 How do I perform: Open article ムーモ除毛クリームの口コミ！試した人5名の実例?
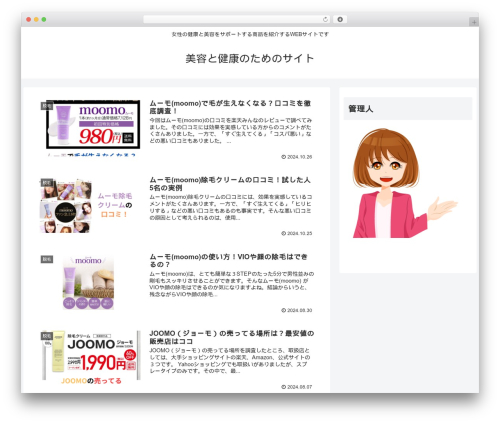pos(230,184)
